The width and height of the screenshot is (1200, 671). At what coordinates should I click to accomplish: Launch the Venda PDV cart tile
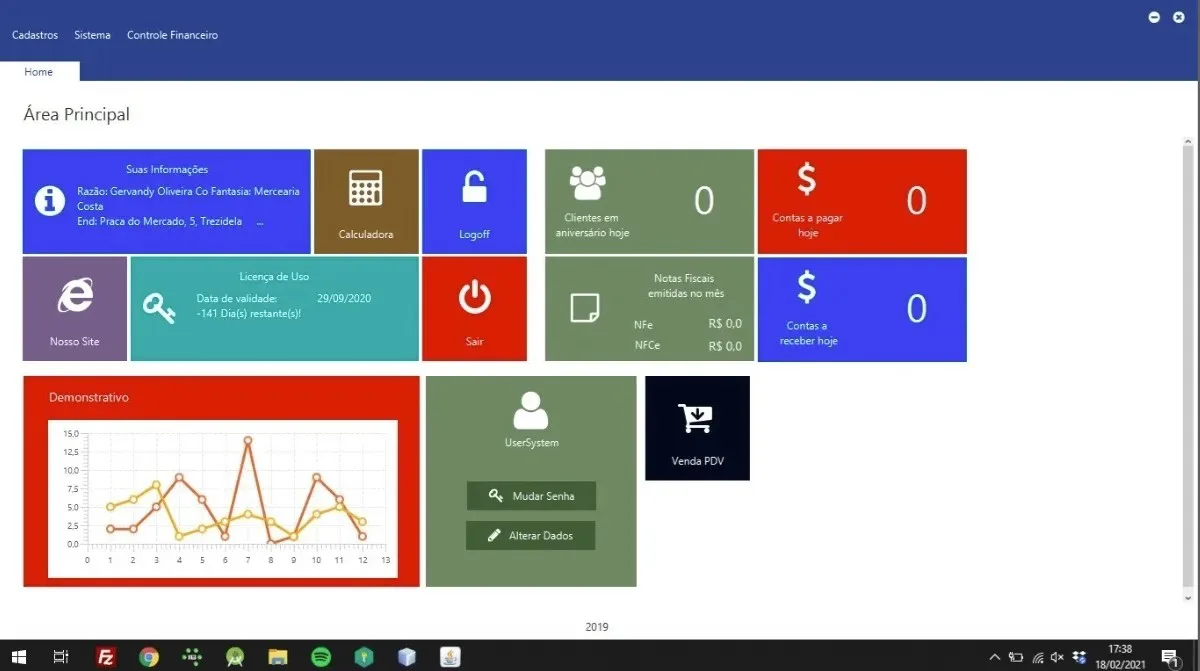point(697,428)
